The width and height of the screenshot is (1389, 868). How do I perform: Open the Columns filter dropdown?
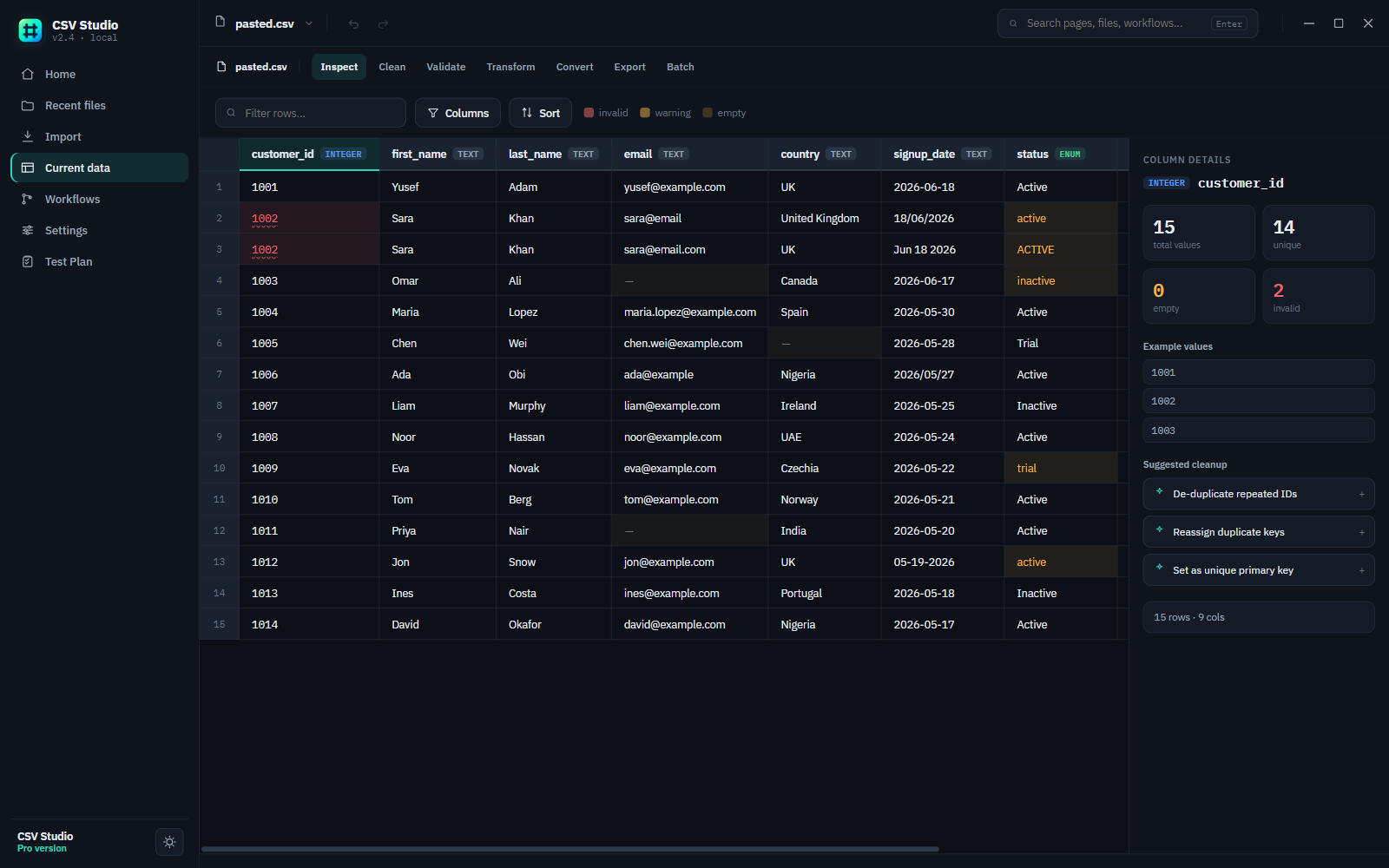click(x=458, y=113)
